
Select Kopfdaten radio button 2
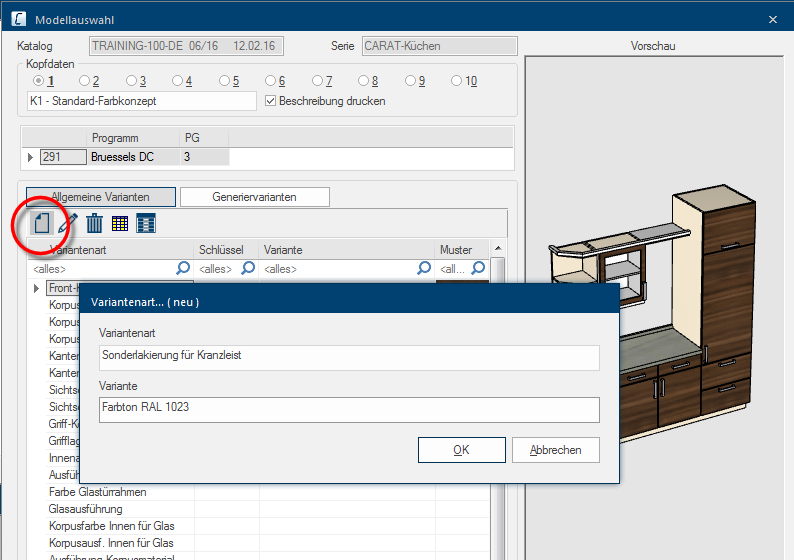[84, 81]
